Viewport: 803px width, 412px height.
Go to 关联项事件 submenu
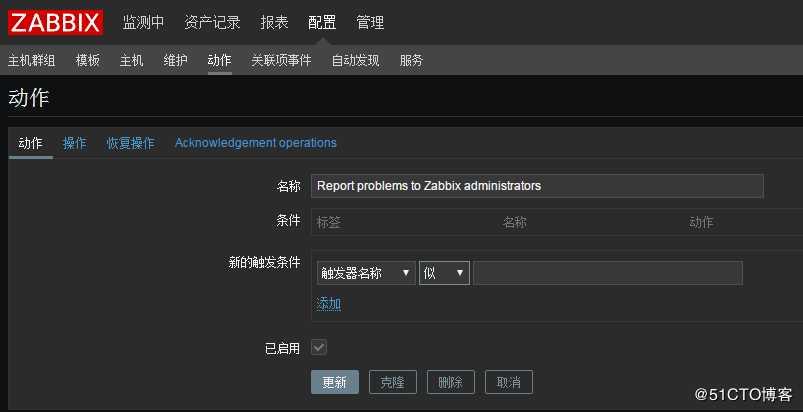(x=281, y=60)
